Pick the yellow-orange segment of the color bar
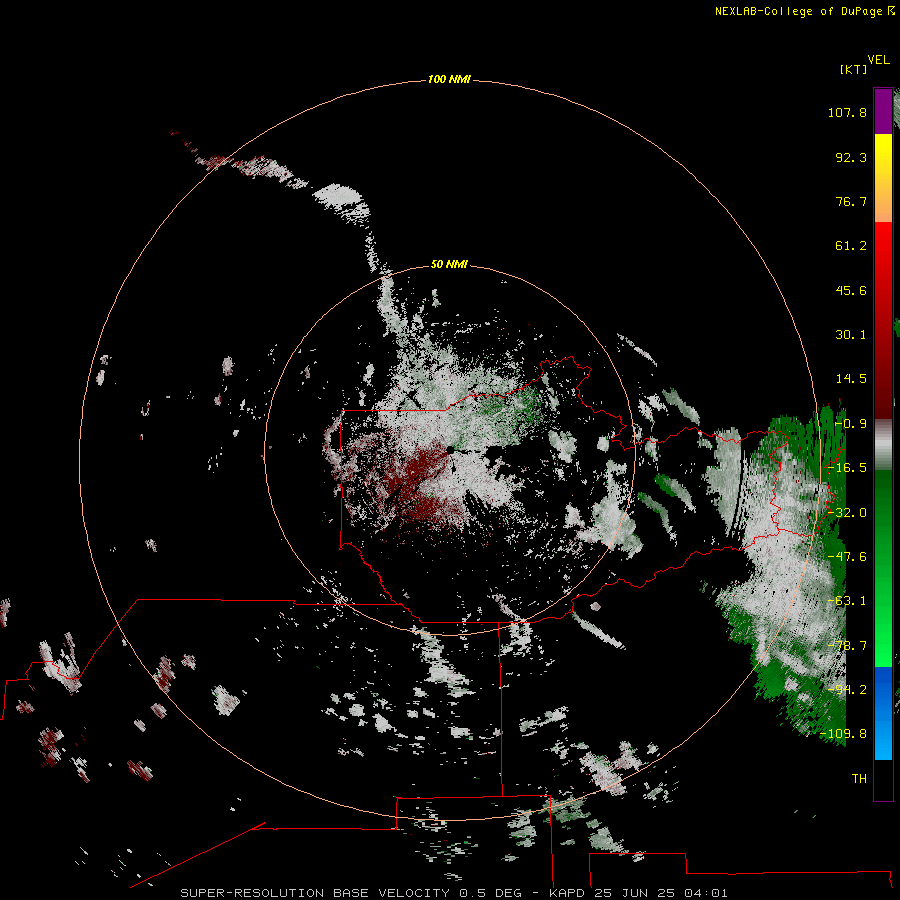Screen dimensions: 900x900 click(883, 178)
